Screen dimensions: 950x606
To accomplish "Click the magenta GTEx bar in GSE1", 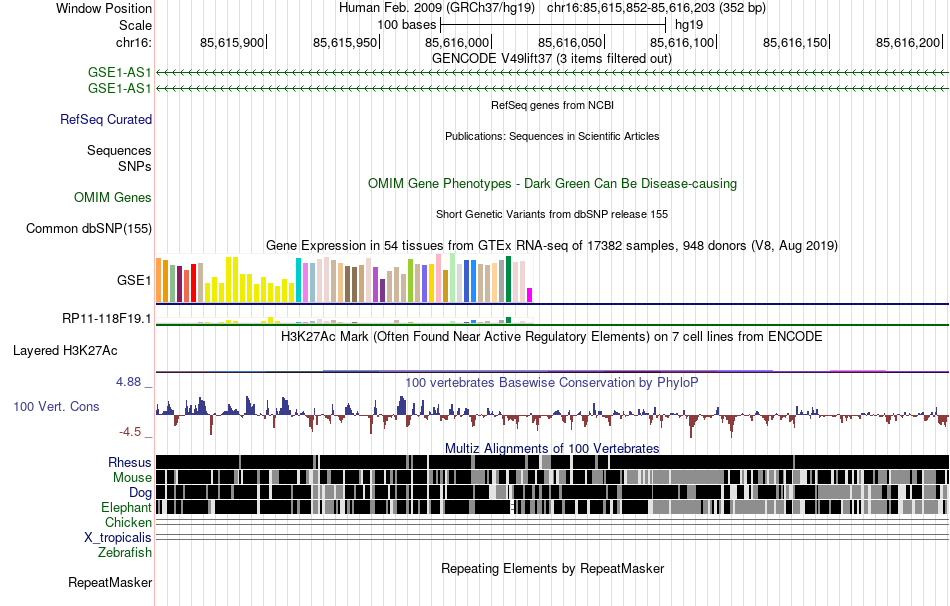I will pyautogui.click(x=530, y=295).
